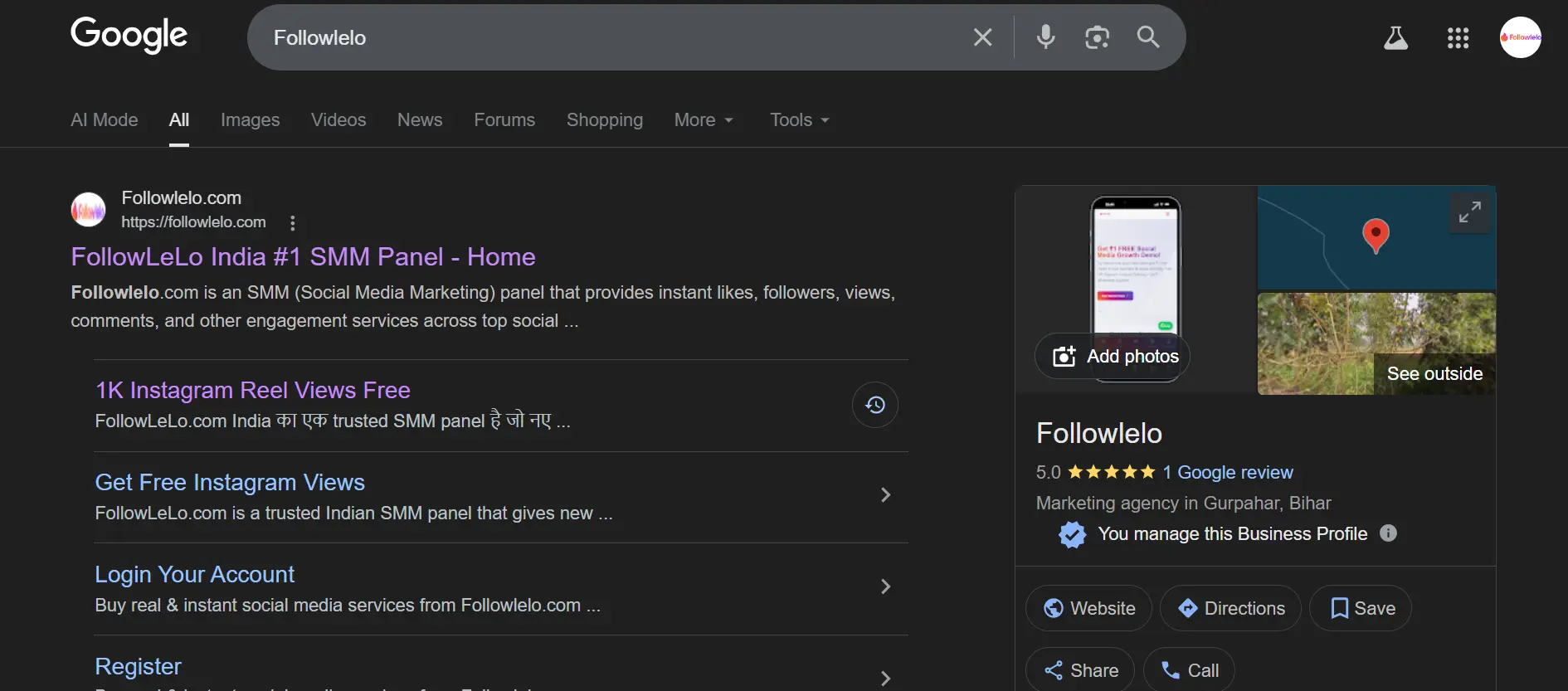Image resolution: width=1568 pixels, height=691 pixels.
Task: Open Login Your Account link
Action: pos(194,574)
